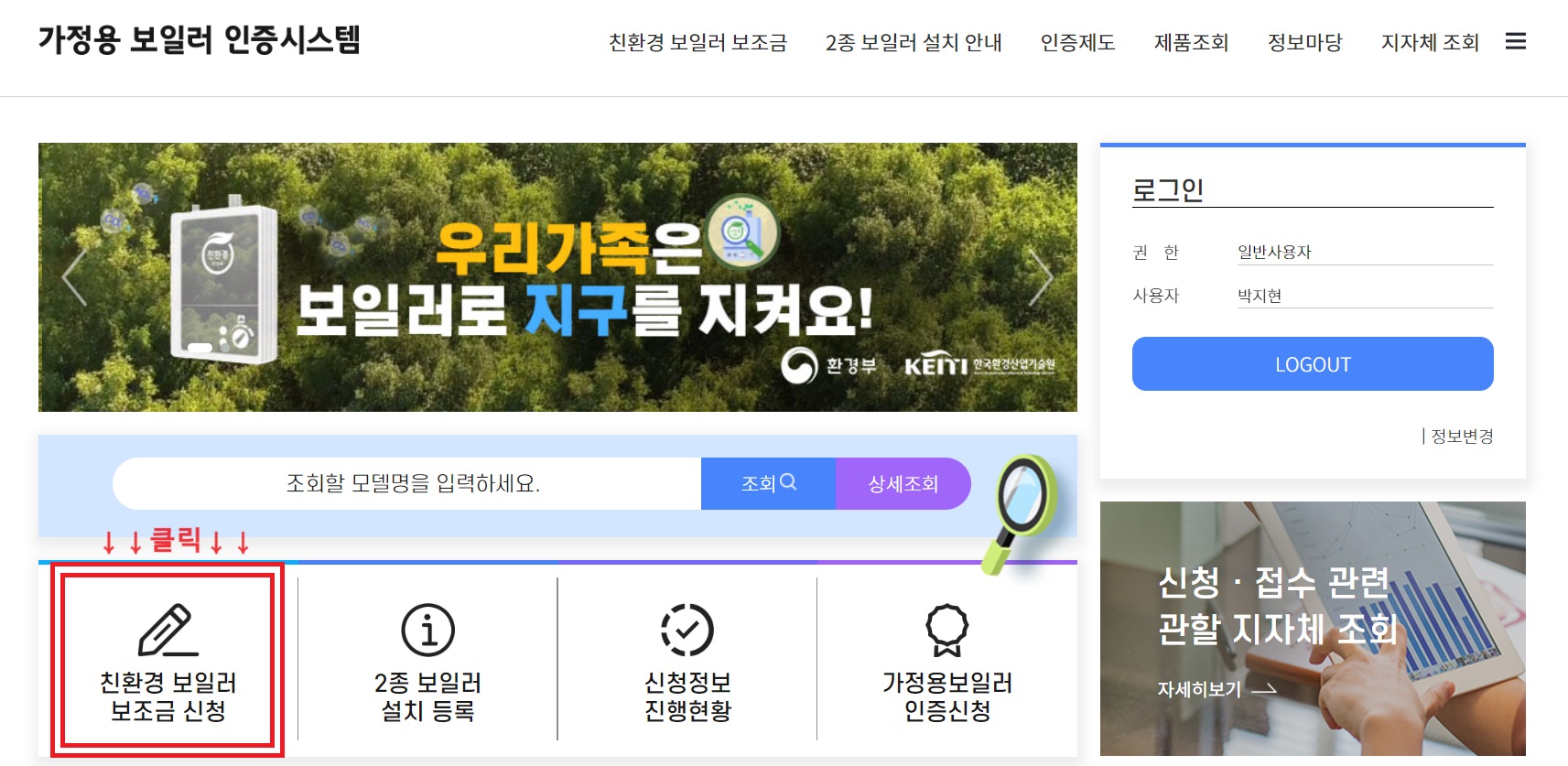Image resolution: width=1568 pixels, height=766 pixels.
Task: Open the 친환경 보일러 보조금 menu
Action: [697, 42]
